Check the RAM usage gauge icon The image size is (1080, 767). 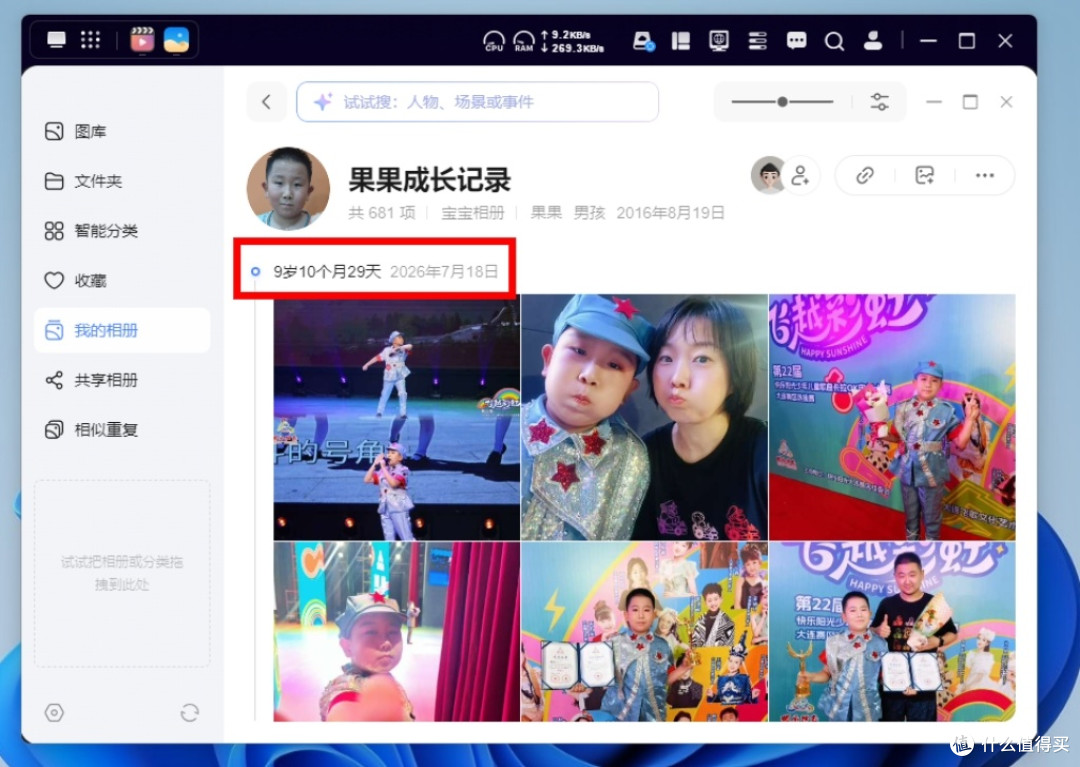[x=523, y=41]
